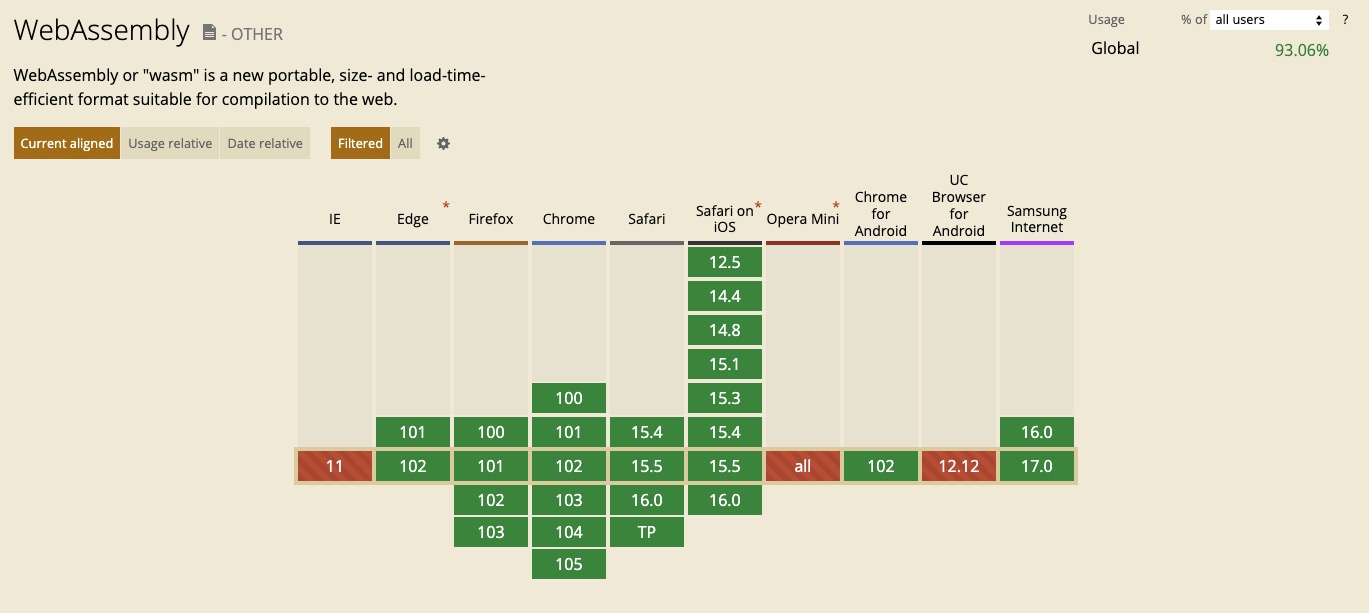The height and width of the screenshot is (613, 1369).
Task: Click the Chrome 105 version cell
Action: coord(569,564)
